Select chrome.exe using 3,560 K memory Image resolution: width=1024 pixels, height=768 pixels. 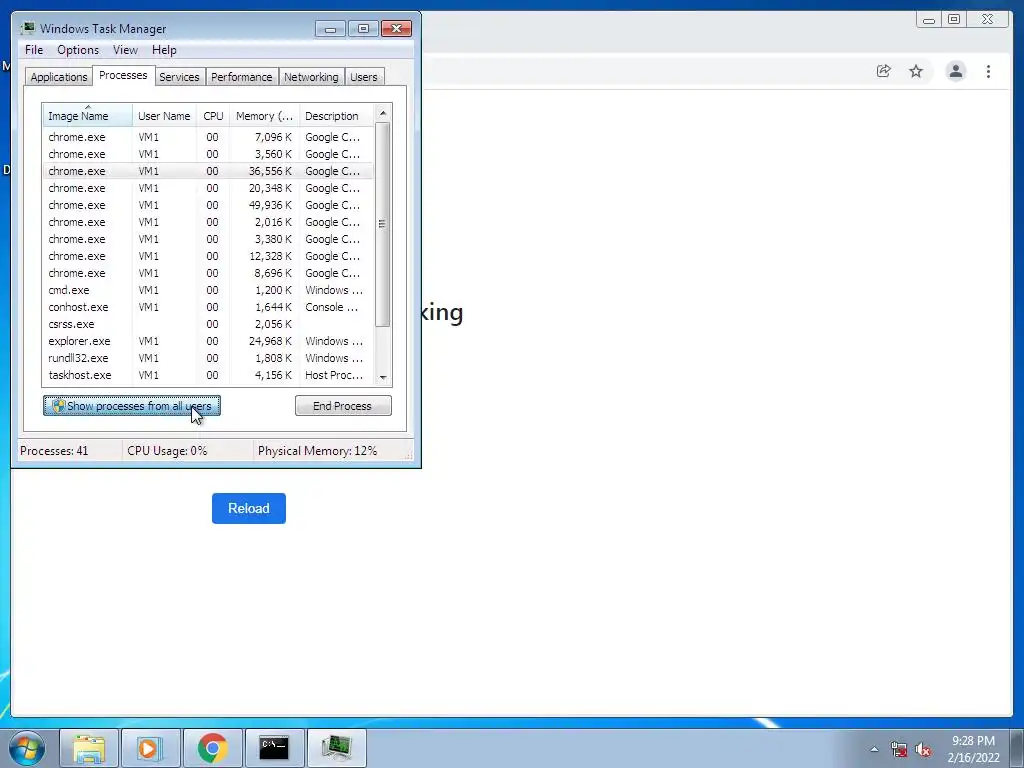coord(208,154)
